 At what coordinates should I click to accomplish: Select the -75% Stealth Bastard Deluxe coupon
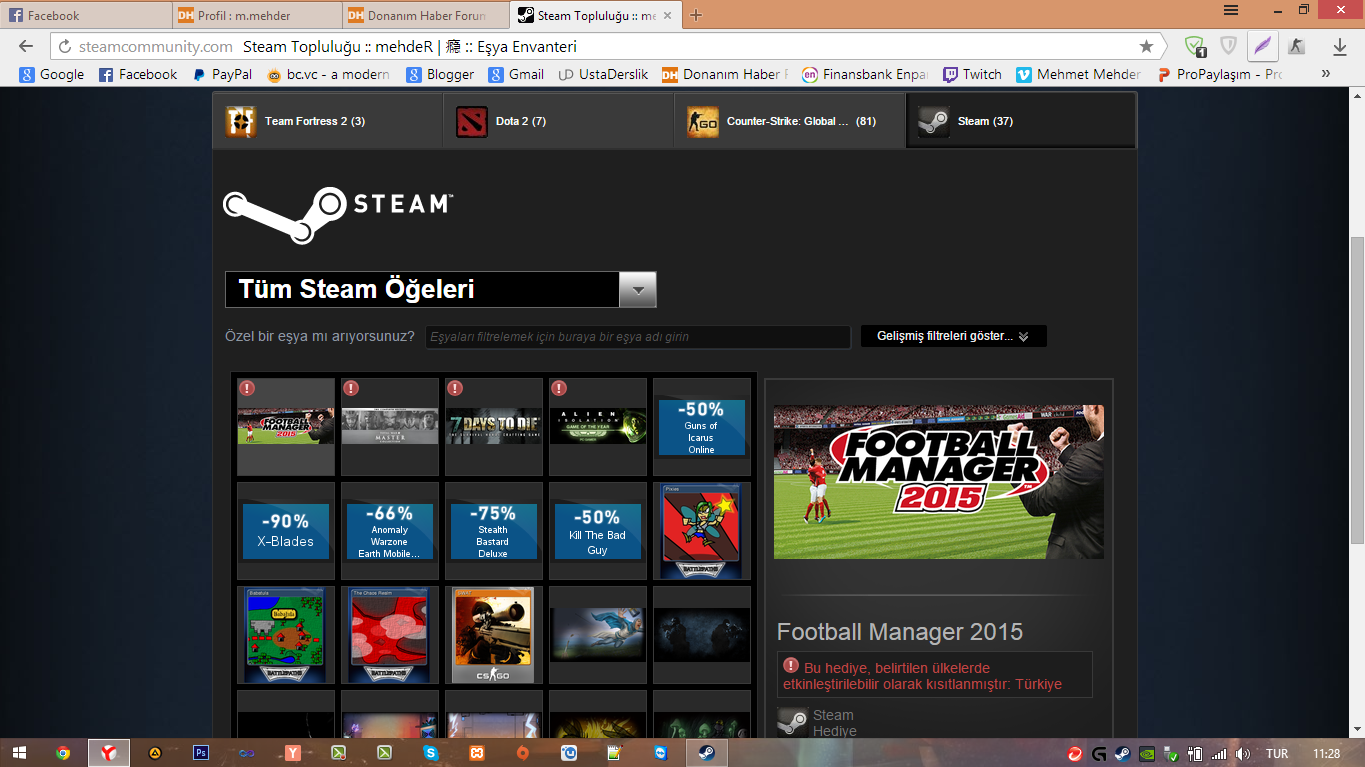tap(494, 531)
